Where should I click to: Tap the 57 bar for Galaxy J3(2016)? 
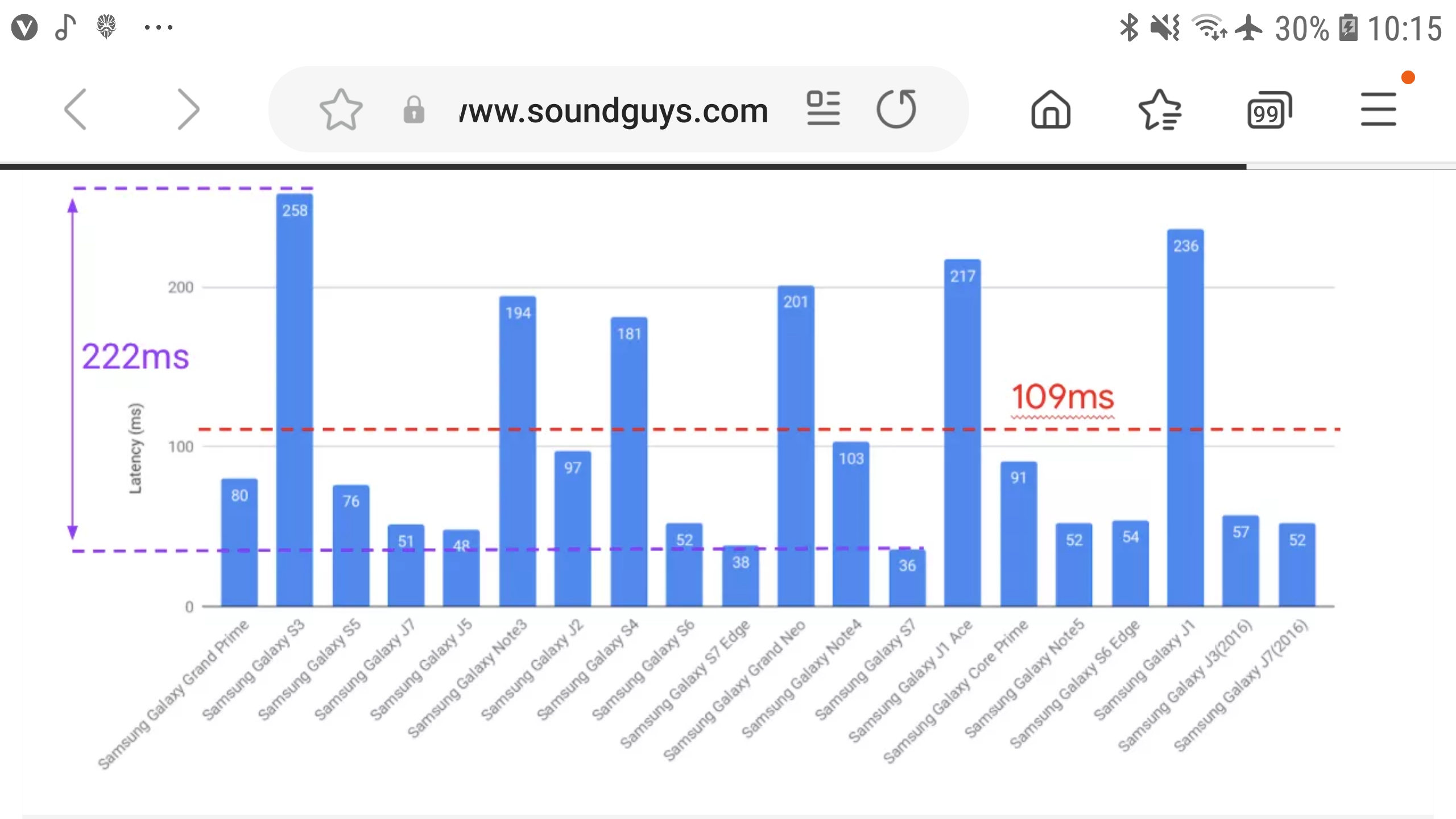point(1240,561)
